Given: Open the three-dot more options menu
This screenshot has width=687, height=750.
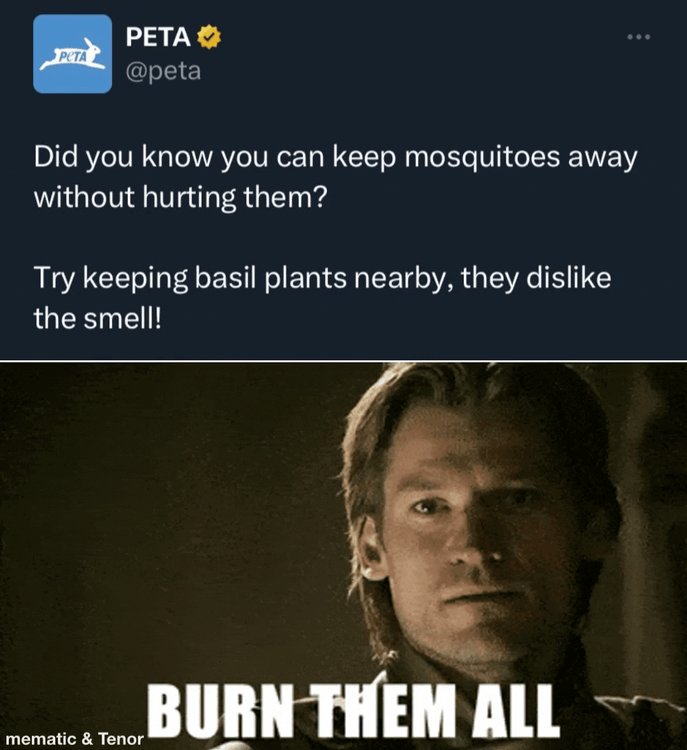Looking at the screenshot, I should pyautogui.click(x=639, y=37).
